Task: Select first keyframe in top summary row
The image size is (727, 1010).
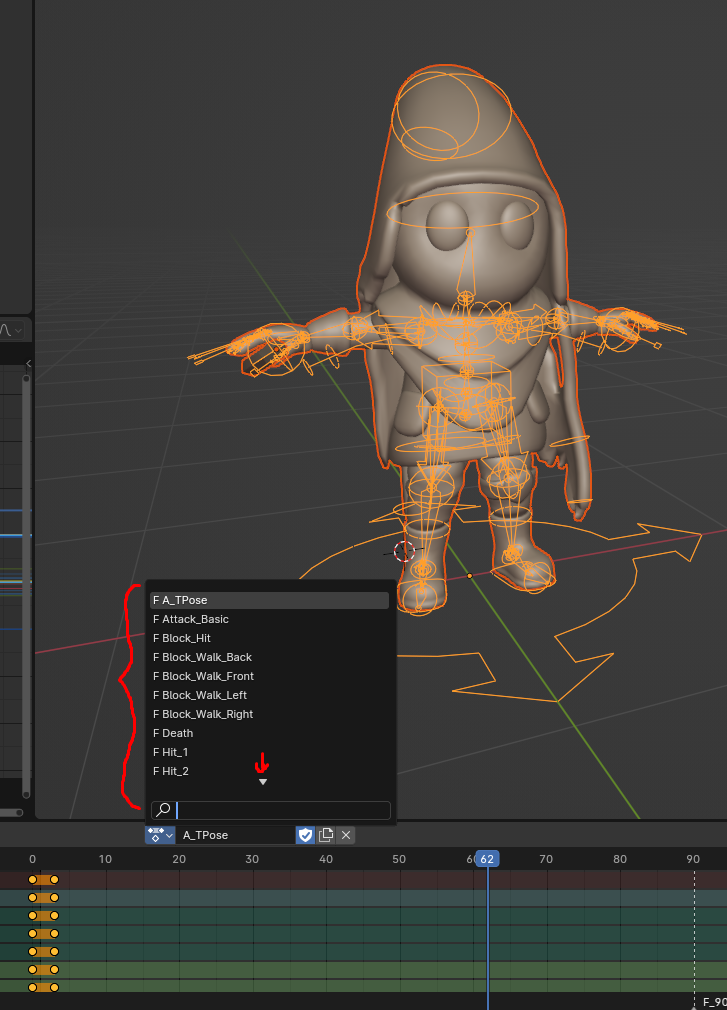Action: (32, 879)
